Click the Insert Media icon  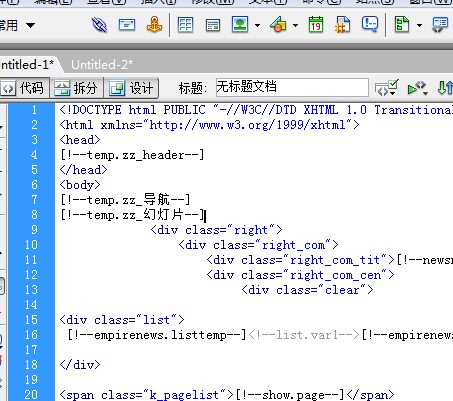pyautogui.click(x=278, y=25)
